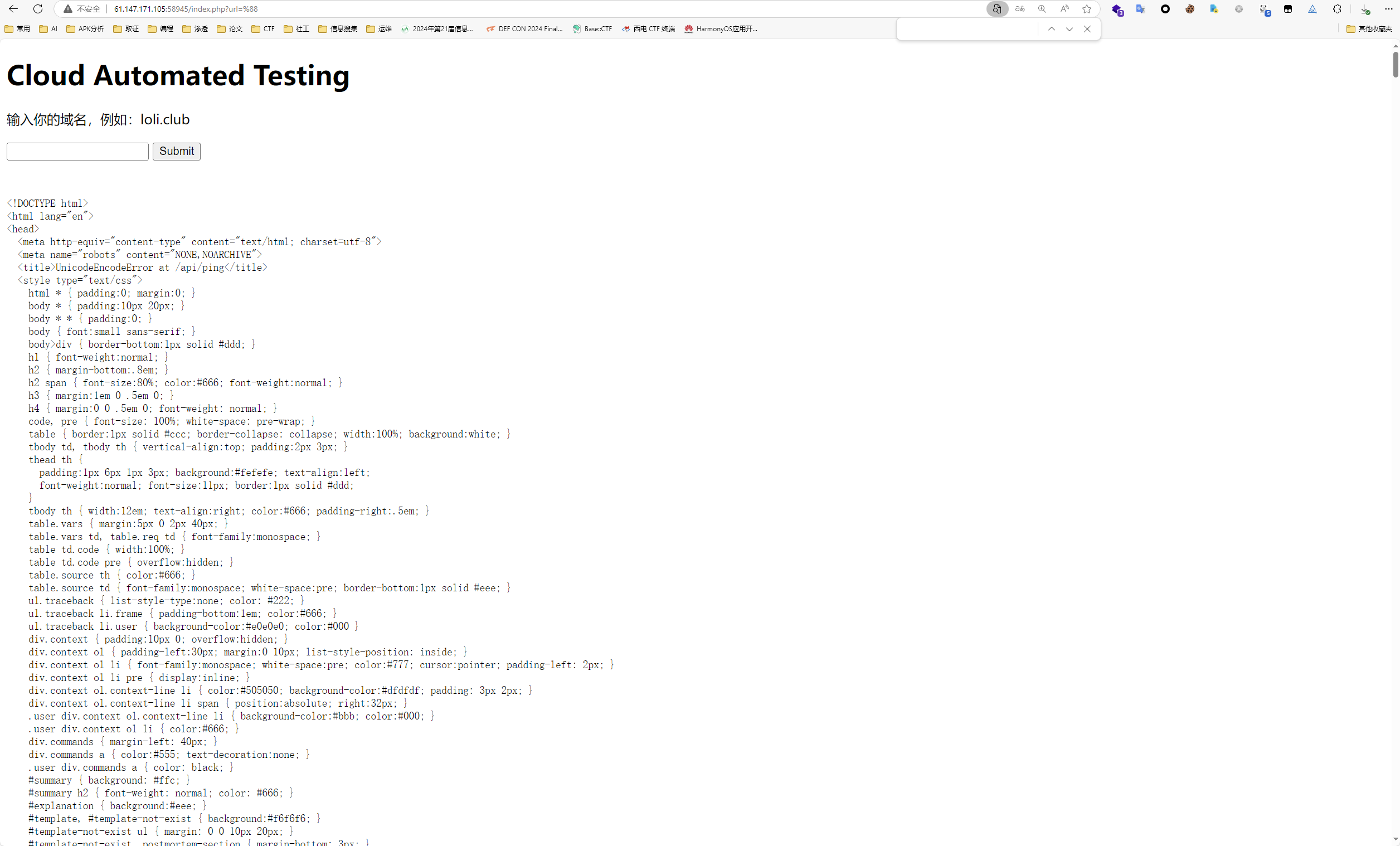Image resolution: width=1400 pixels, height=846 pixels.
Task: Reload the current page
Action: point(38,9)
